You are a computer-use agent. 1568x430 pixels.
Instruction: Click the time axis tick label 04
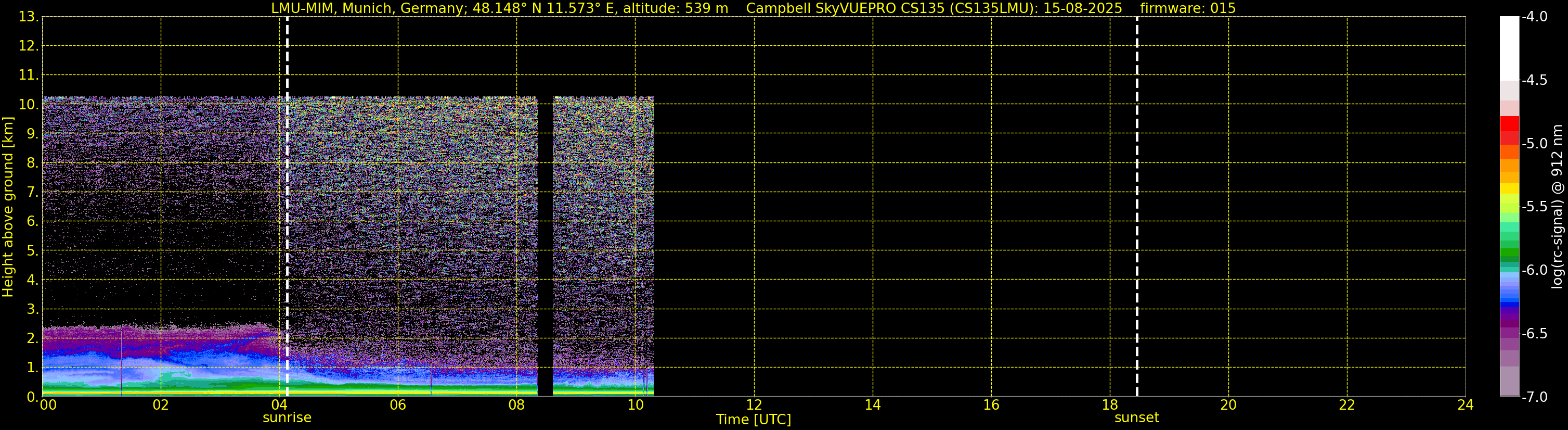tap(279, 405)
